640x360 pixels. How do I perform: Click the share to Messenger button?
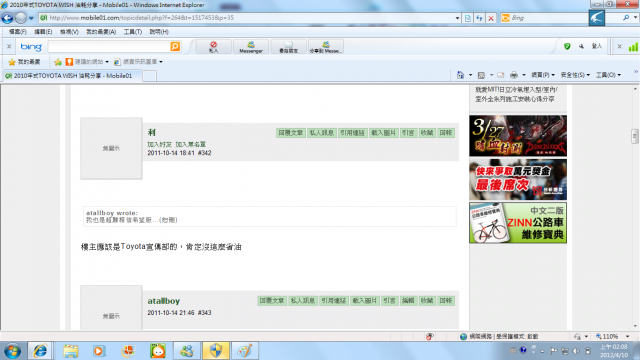pos(326,47)
